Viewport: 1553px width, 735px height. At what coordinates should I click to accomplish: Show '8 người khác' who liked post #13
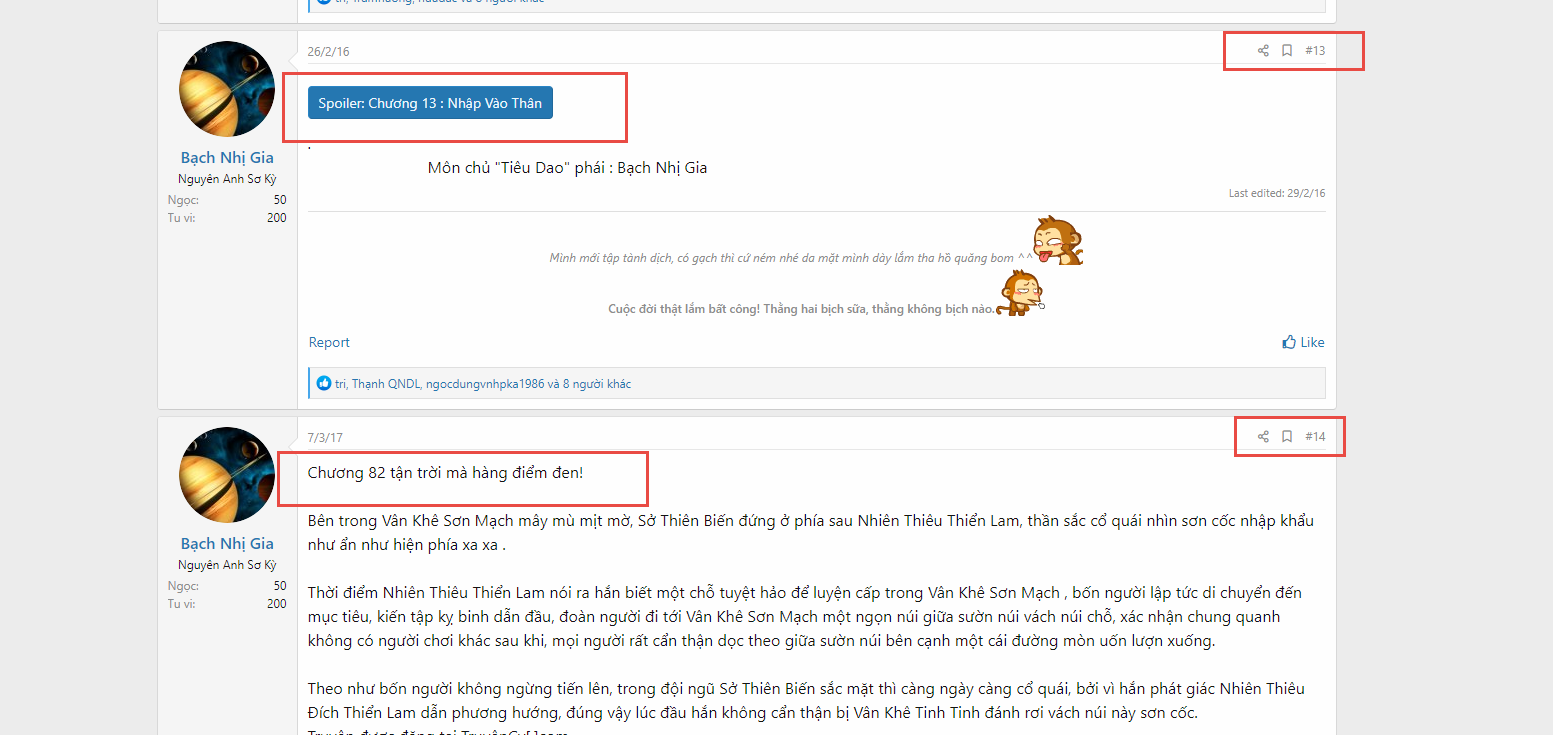(597, 384)
